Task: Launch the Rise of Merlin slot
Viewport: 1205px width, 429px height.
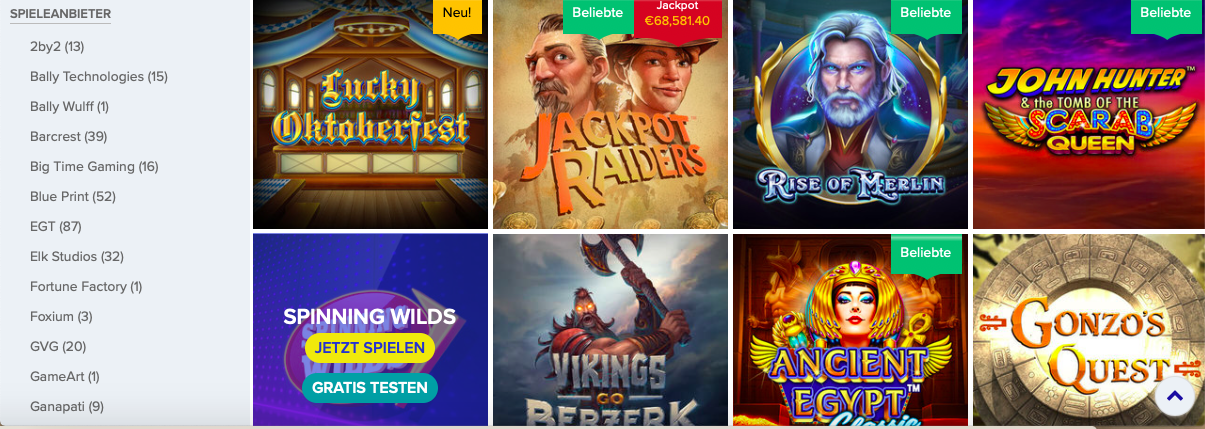Action: pyautogui.click(x=850, y=114)
